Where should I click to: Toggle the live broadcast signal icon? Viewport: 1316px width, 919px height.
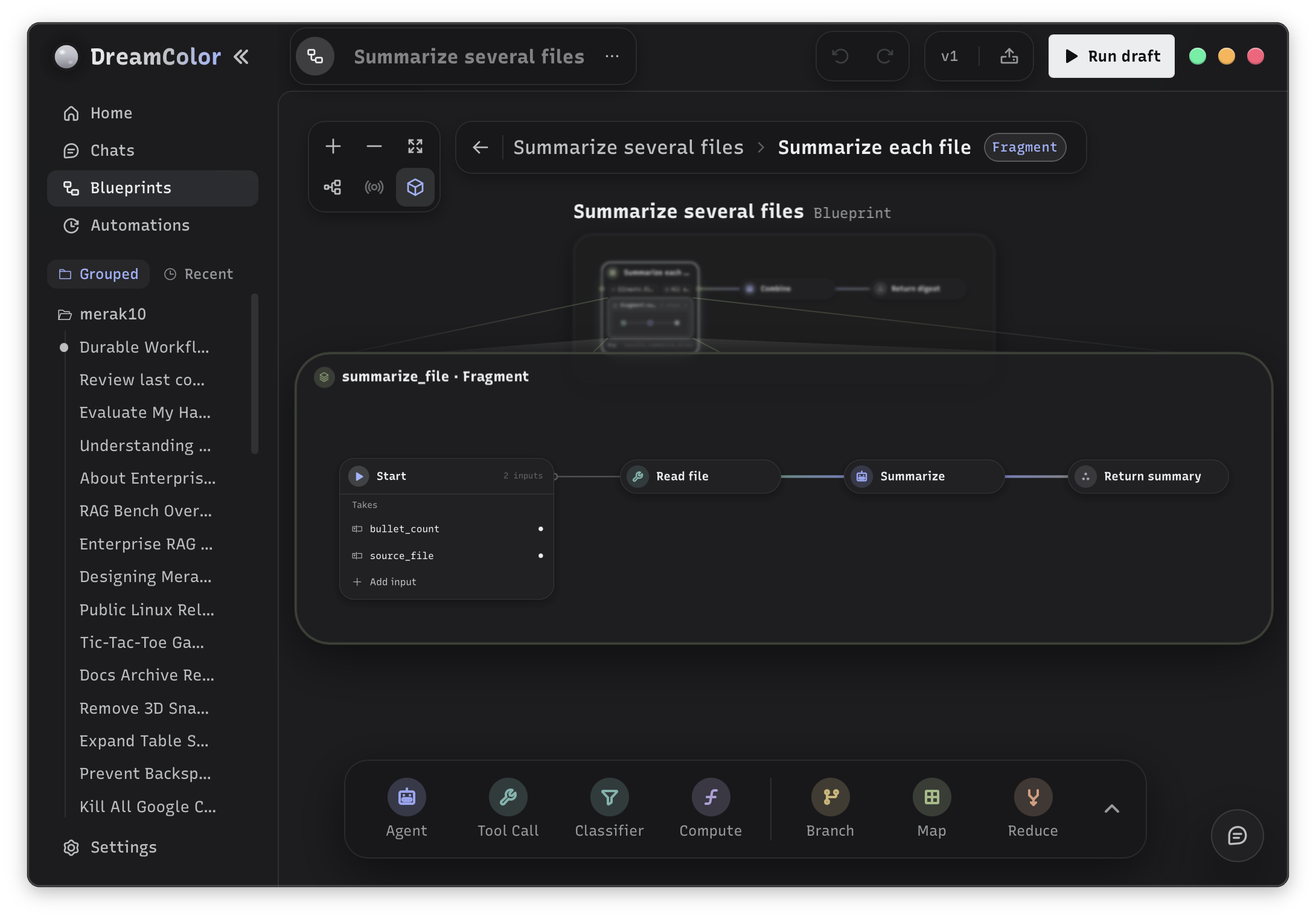point(374,187)
